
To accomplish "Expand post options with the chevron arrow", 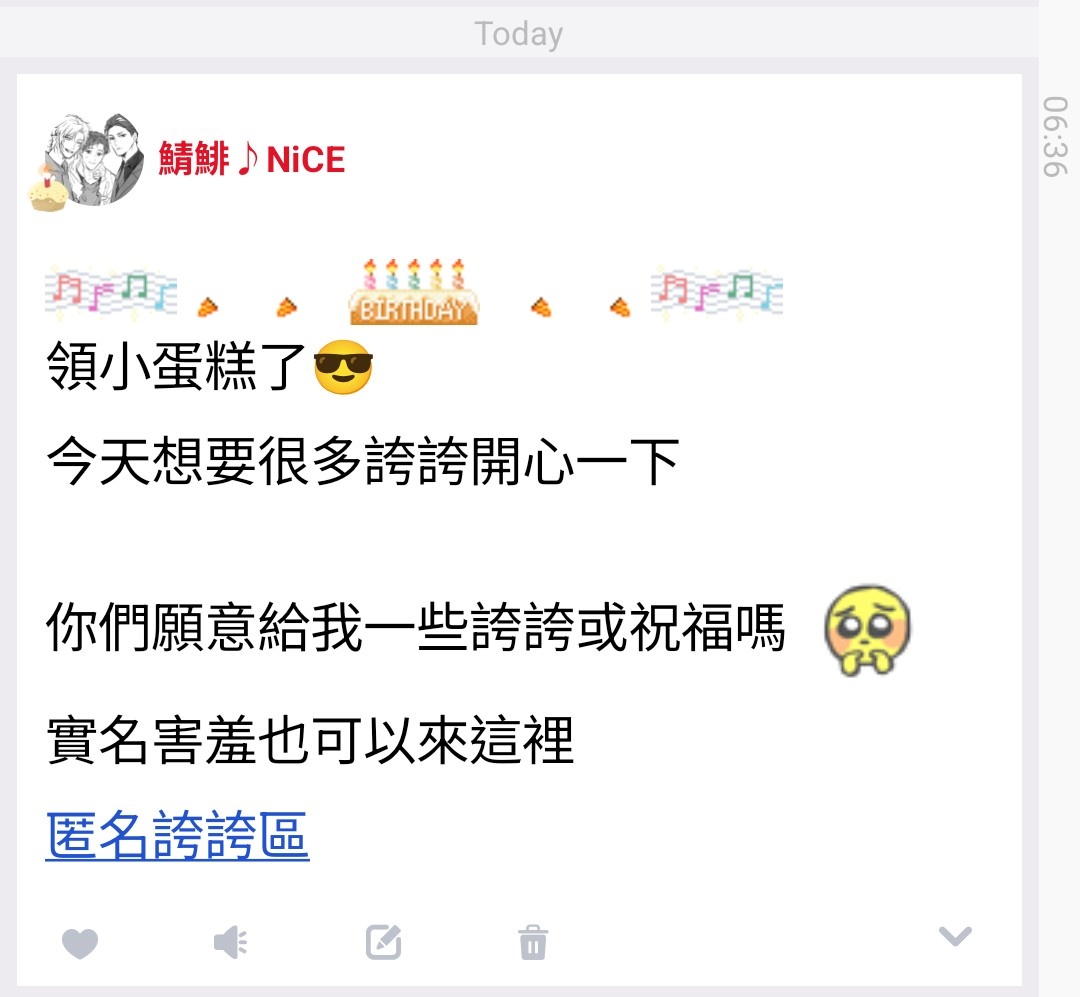I will [x=955, y=936].
